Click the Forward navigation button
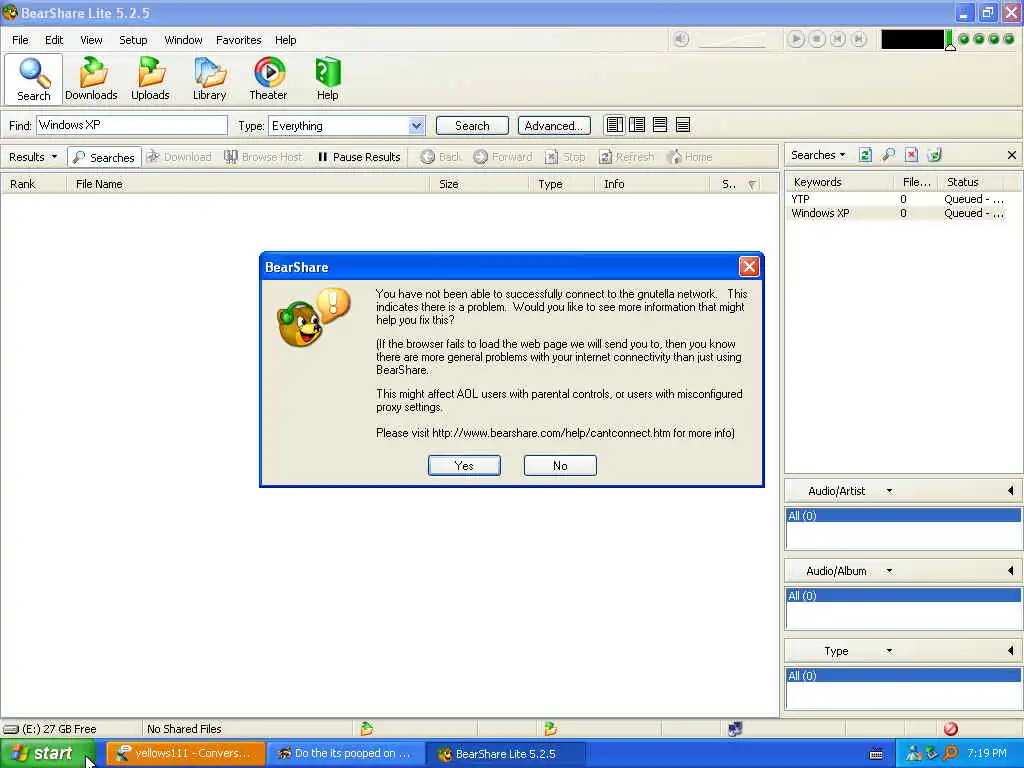This screenshot has height=768, width=1024. coord(502,157)
